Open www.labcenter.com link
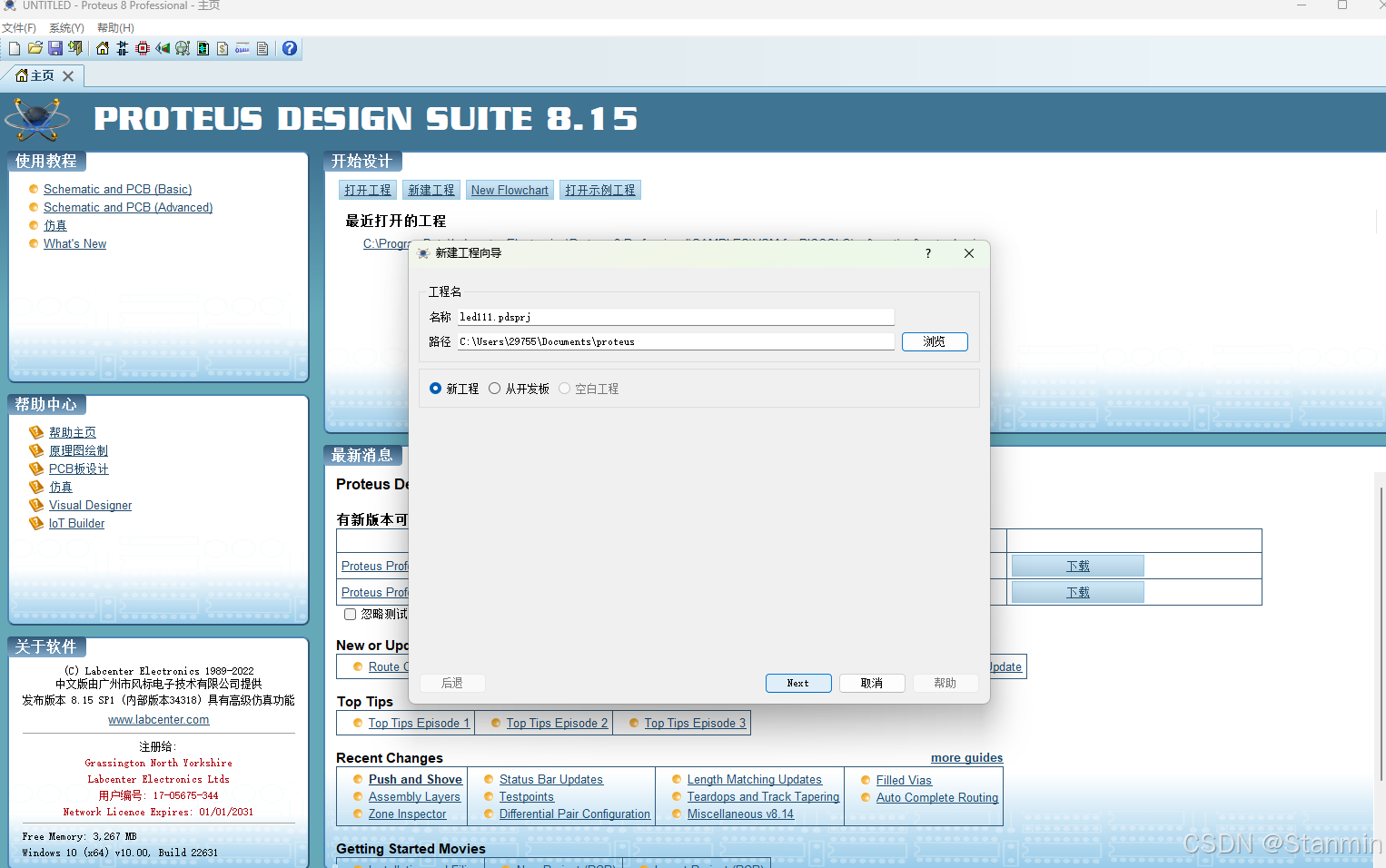Viewport: 1386px width, 868px height. coord(159,719)
